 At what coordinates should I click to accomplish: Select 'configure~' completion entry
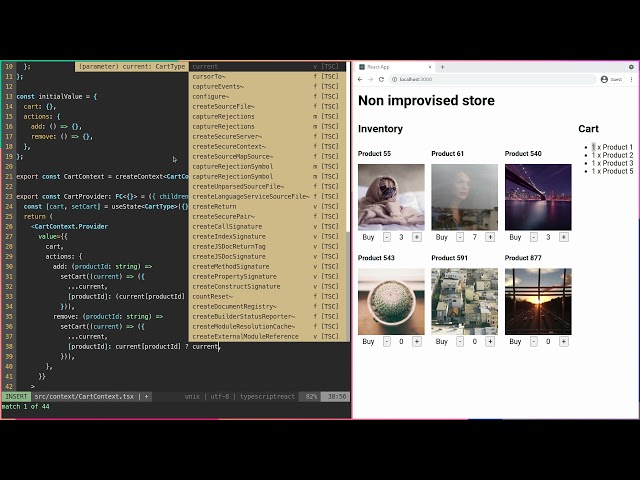pos(267,96)
